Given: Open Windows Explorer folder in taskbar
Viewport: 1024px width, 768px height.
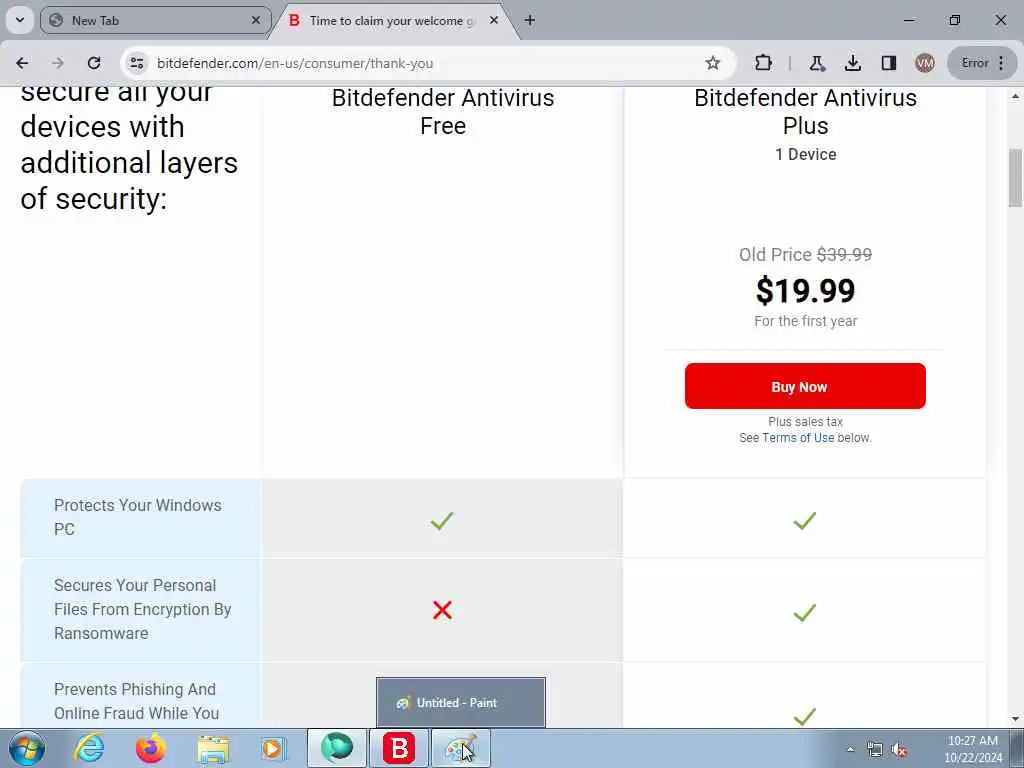Looking at the screenshot, I should point(213,748).
